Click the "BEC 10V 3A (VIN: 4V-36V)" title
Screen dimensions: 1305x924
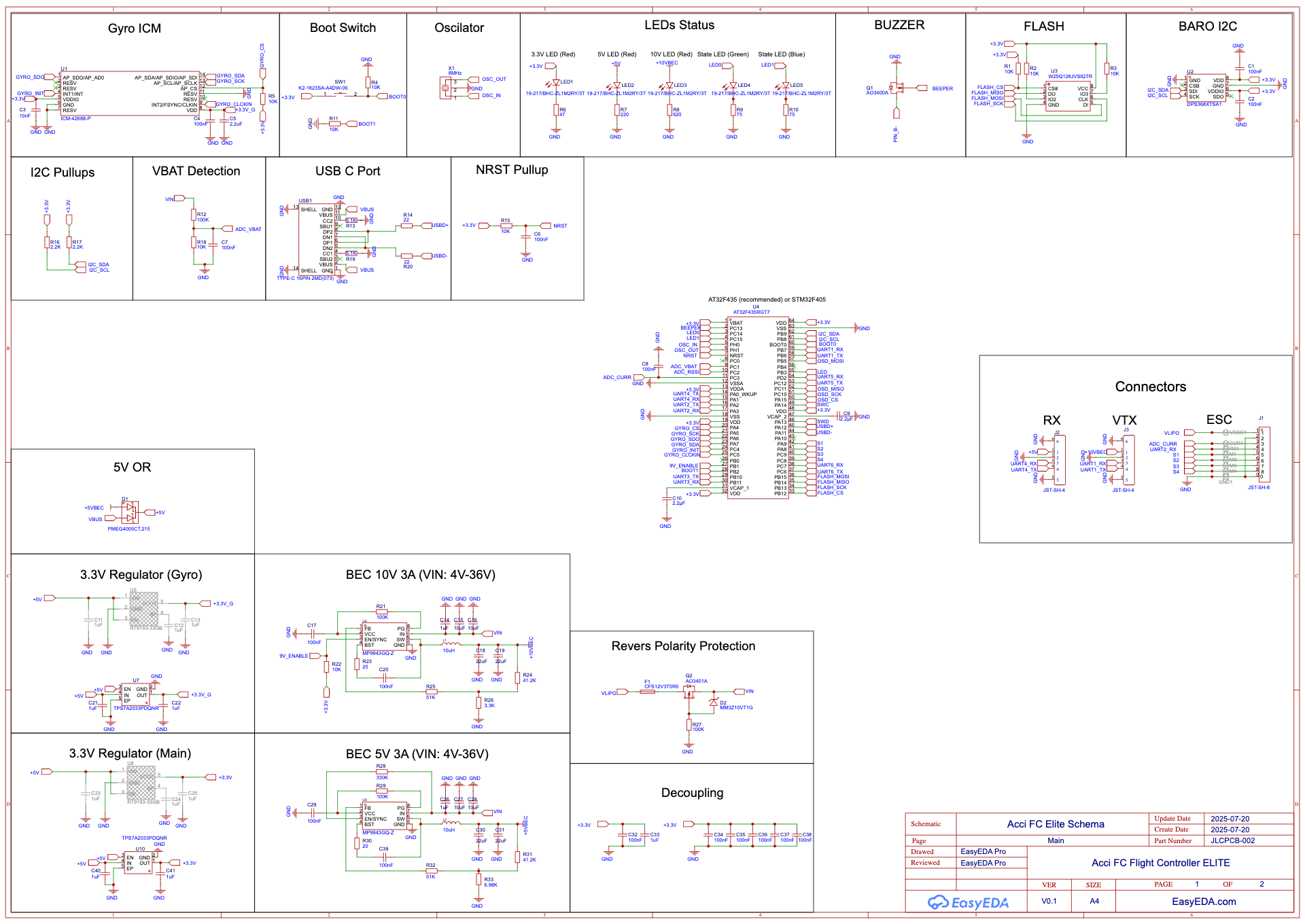(421, 575)
